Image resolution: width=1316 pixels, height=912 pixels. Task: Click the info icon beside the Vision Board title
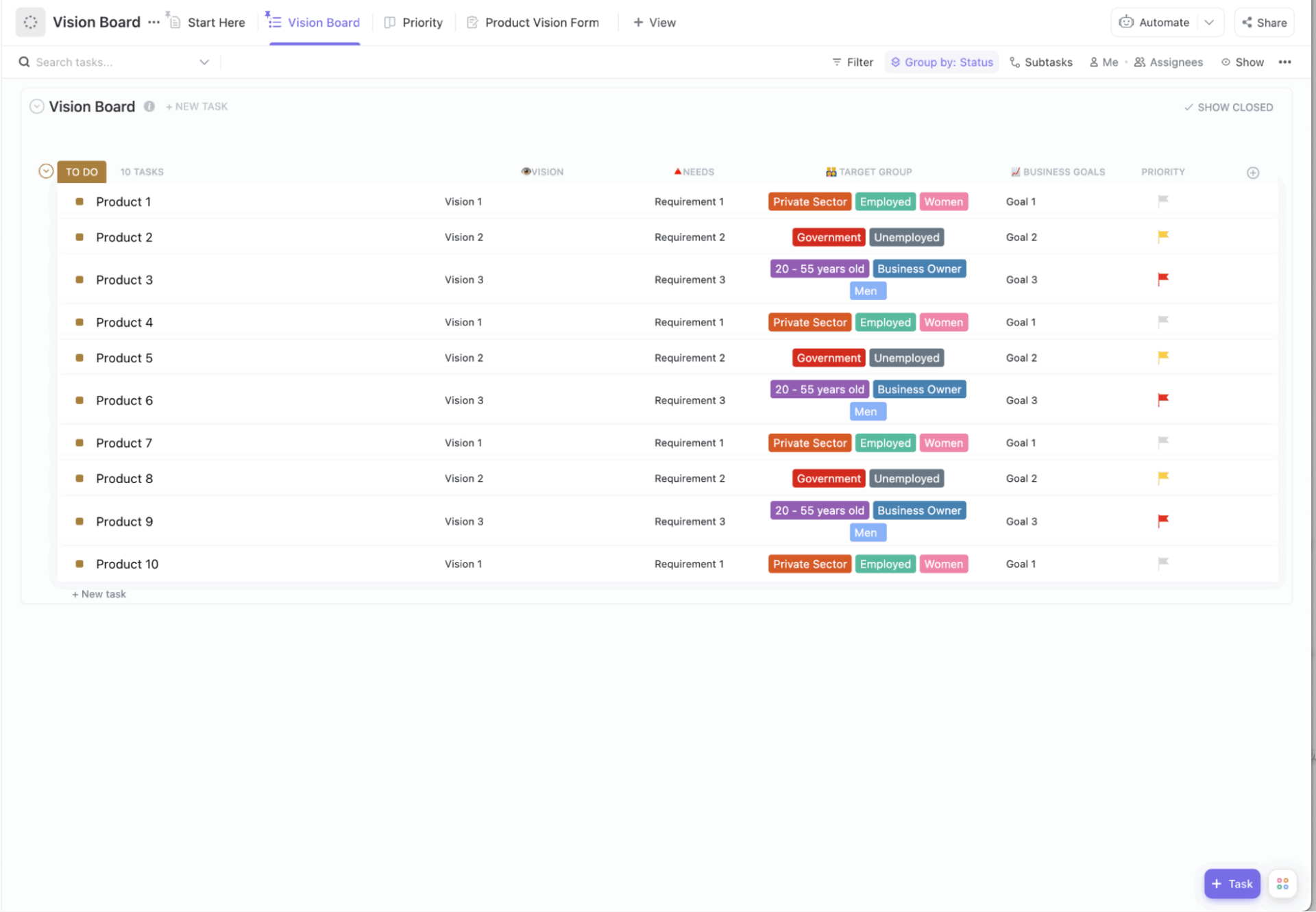tap(149, 106)
